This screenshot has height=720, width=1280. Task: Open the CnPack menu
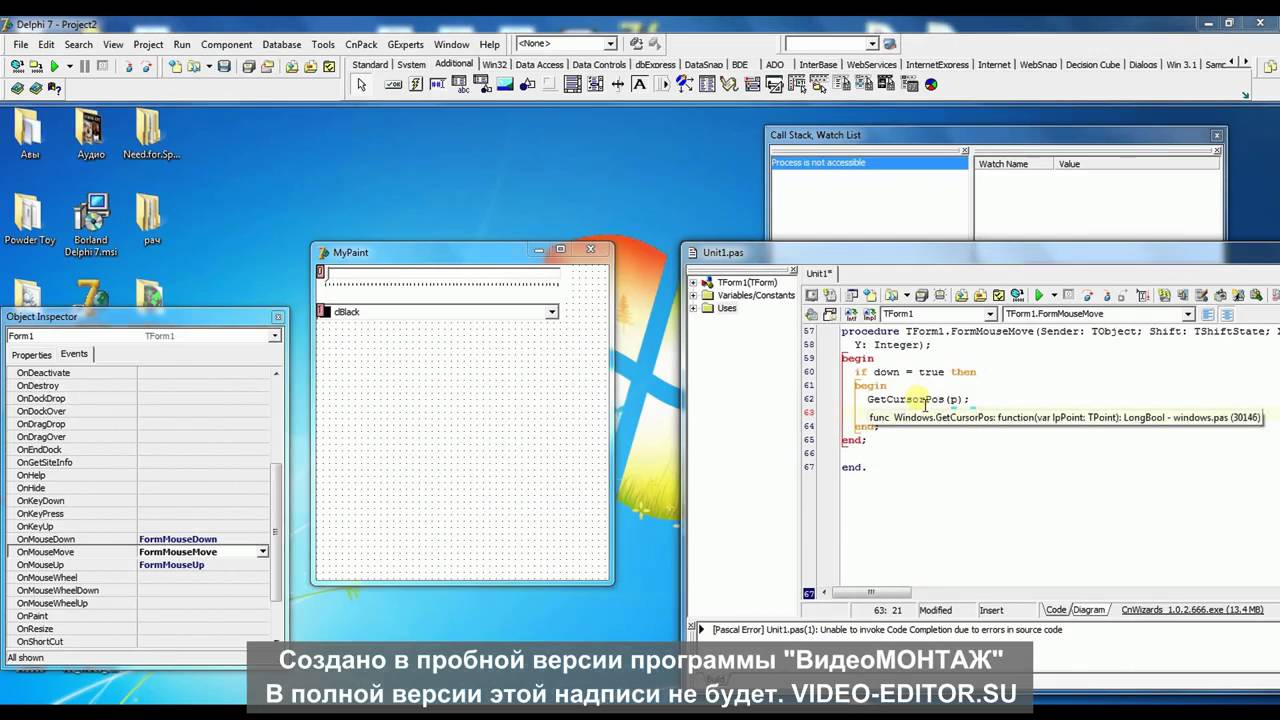(361, 44)
